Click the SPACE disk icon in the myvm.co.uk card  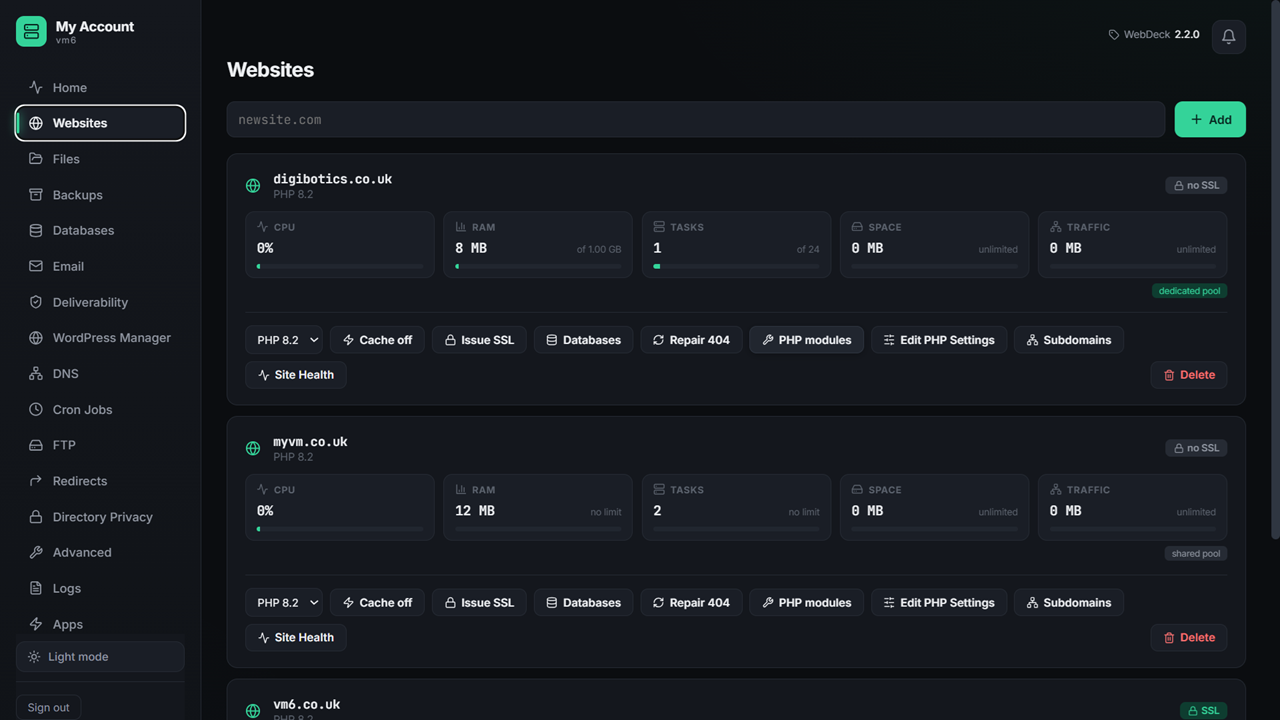click(x=857, y=490)
